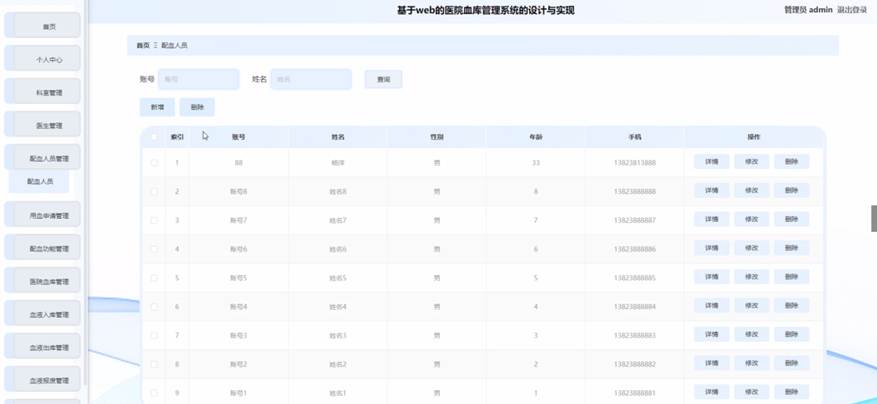This screenshot has width=877, height=404.
Task: Click phone number 13823888887 cell
Action: coord(635,220)
